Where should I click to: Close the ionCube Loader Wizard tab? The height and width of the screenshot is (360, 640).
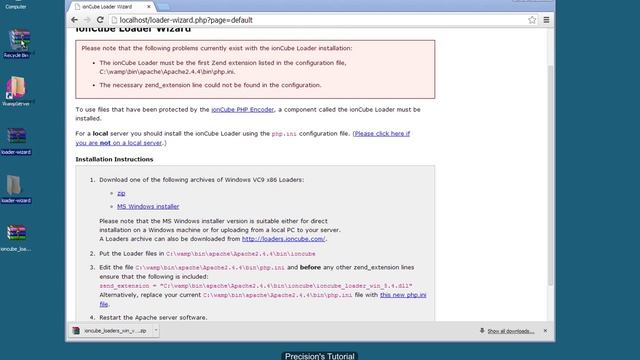(x=149, y=7)
